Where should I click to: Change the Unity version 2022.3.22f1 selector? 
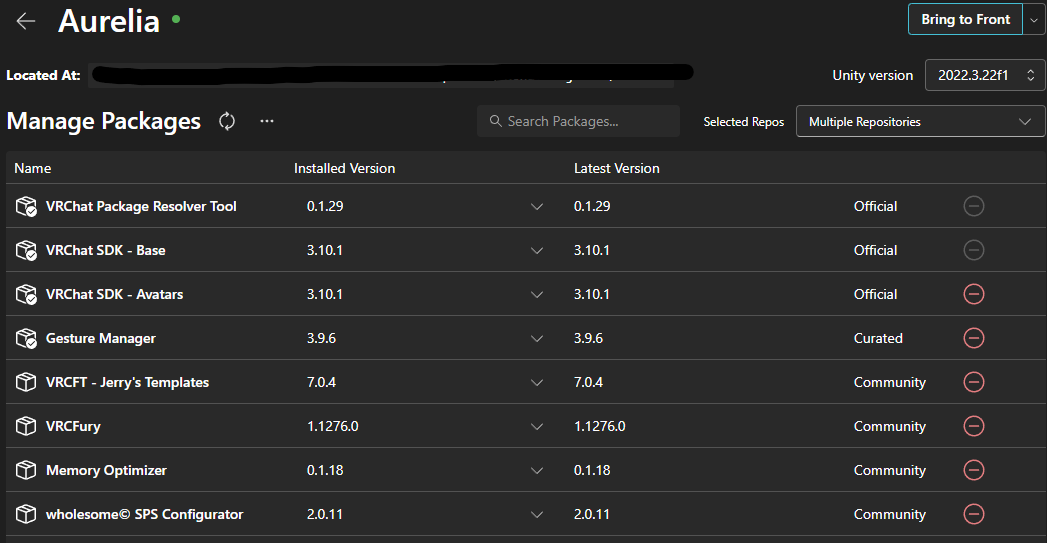pos(985,75)
